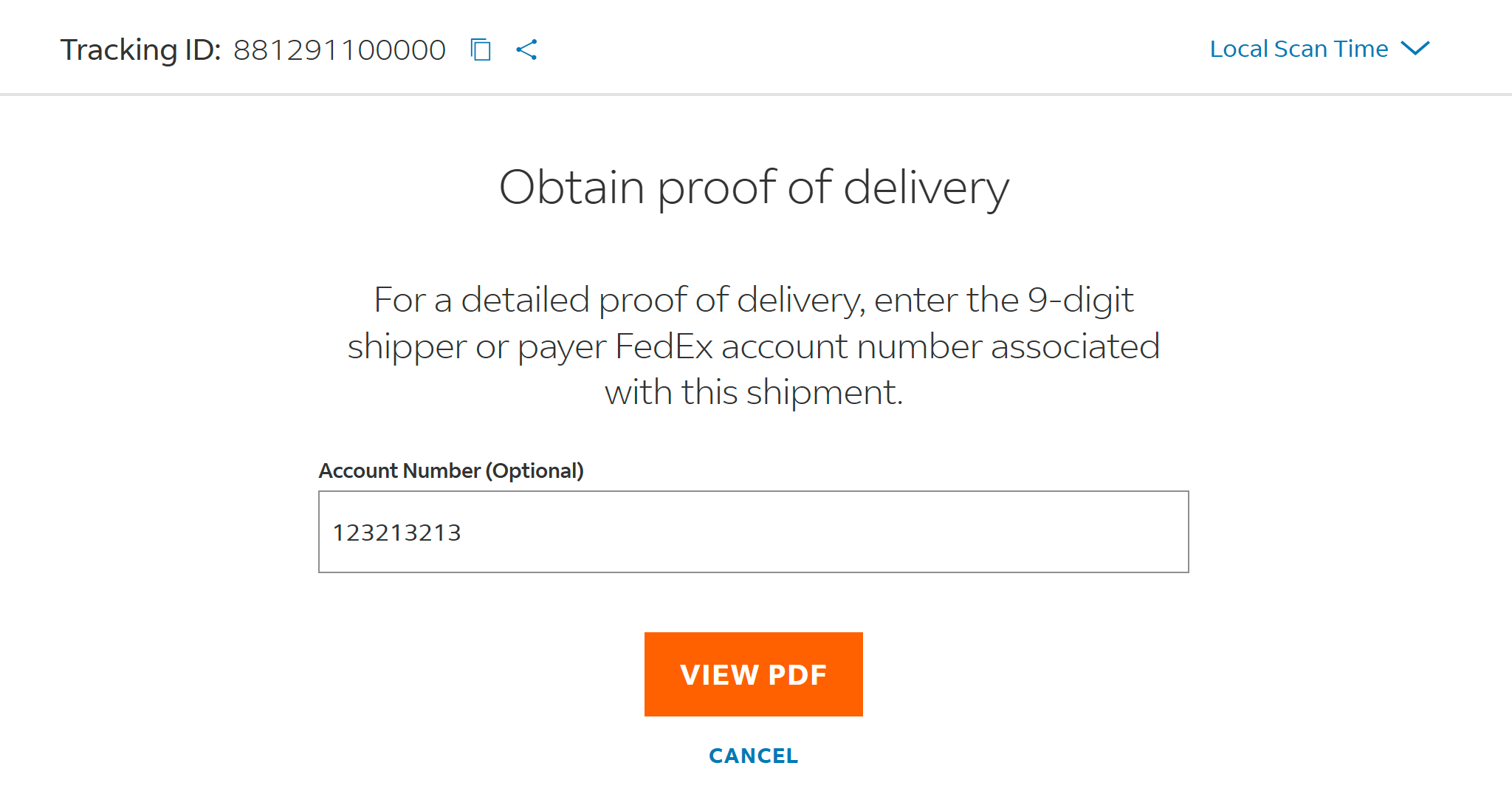Click the word "PDF" on the orange button
Screen dimensions: 1512x811
point(797,674)
